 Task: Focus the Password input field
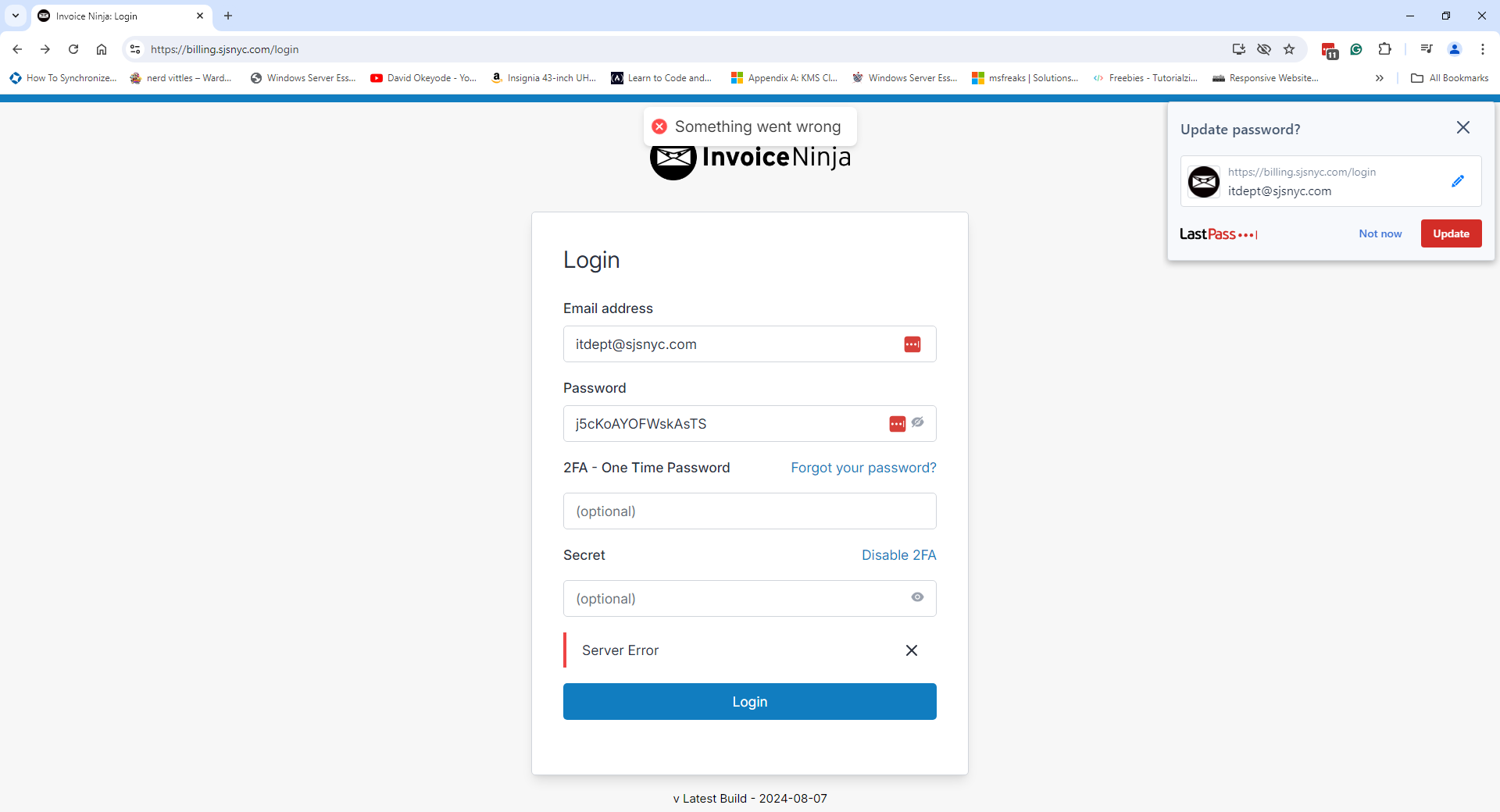pyautogui.click(x=750, y=424)
